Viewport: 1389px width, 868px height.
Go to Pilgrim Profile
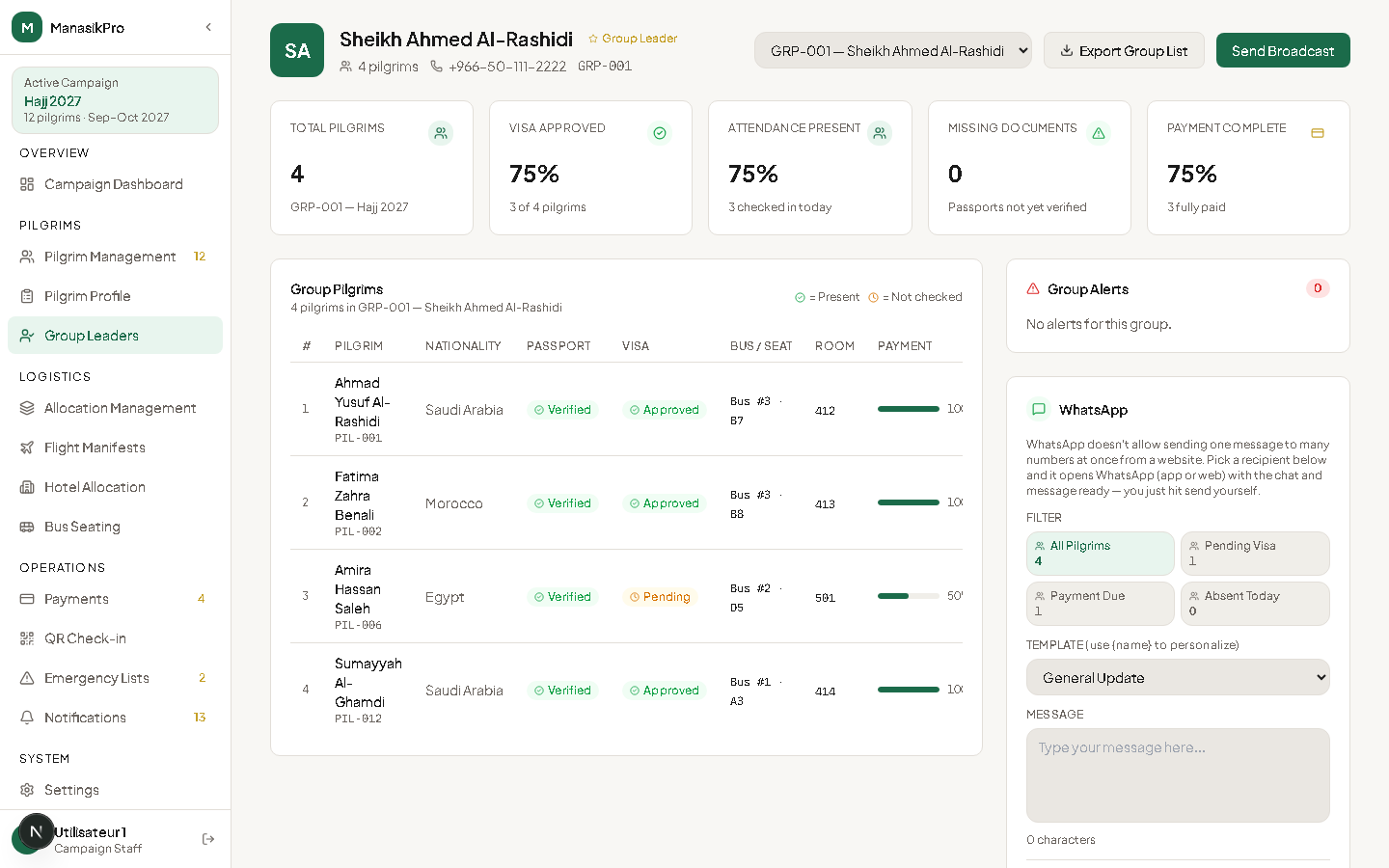pos(115,296)
